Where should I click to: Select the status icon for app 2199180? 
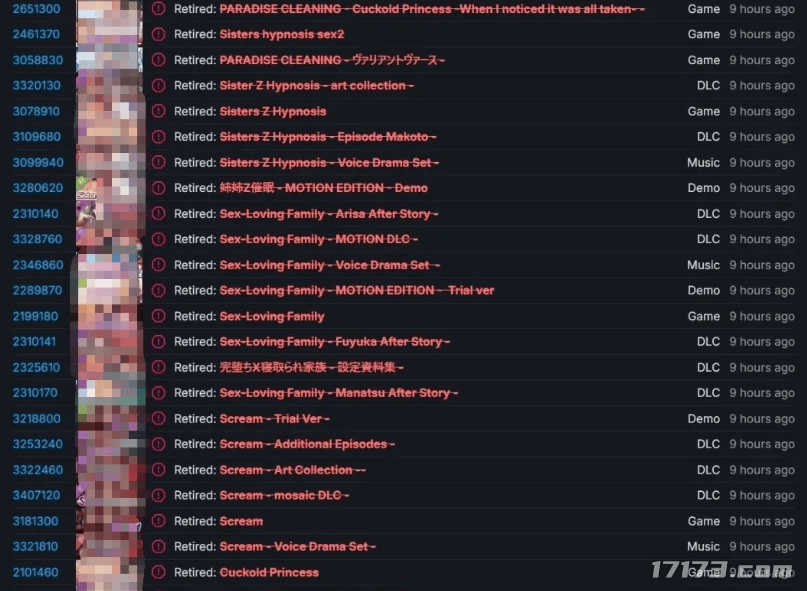click(x=159, y=316)
